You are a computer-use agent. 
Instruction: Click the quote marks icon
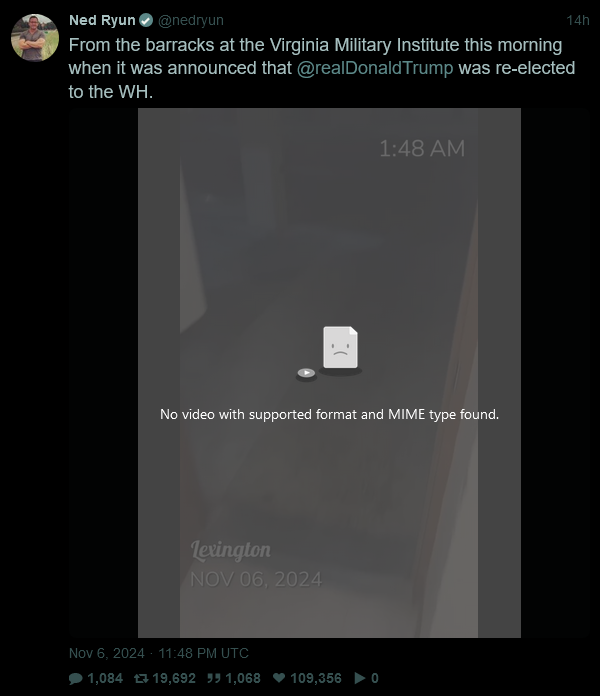[214, 678]
